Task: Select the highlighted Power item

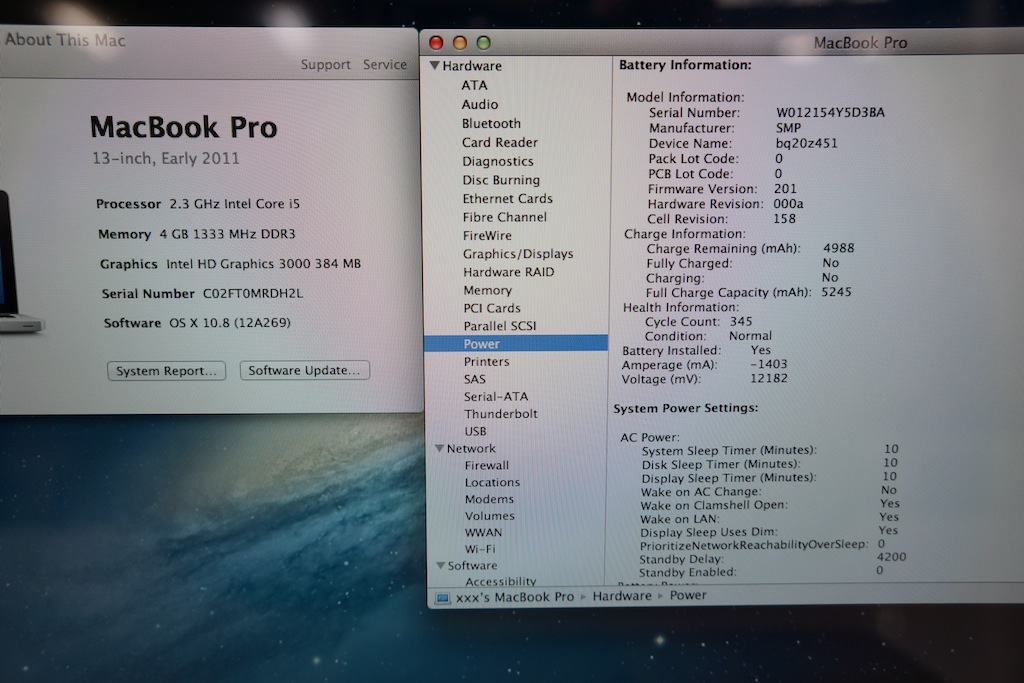Action: [516, 343]
